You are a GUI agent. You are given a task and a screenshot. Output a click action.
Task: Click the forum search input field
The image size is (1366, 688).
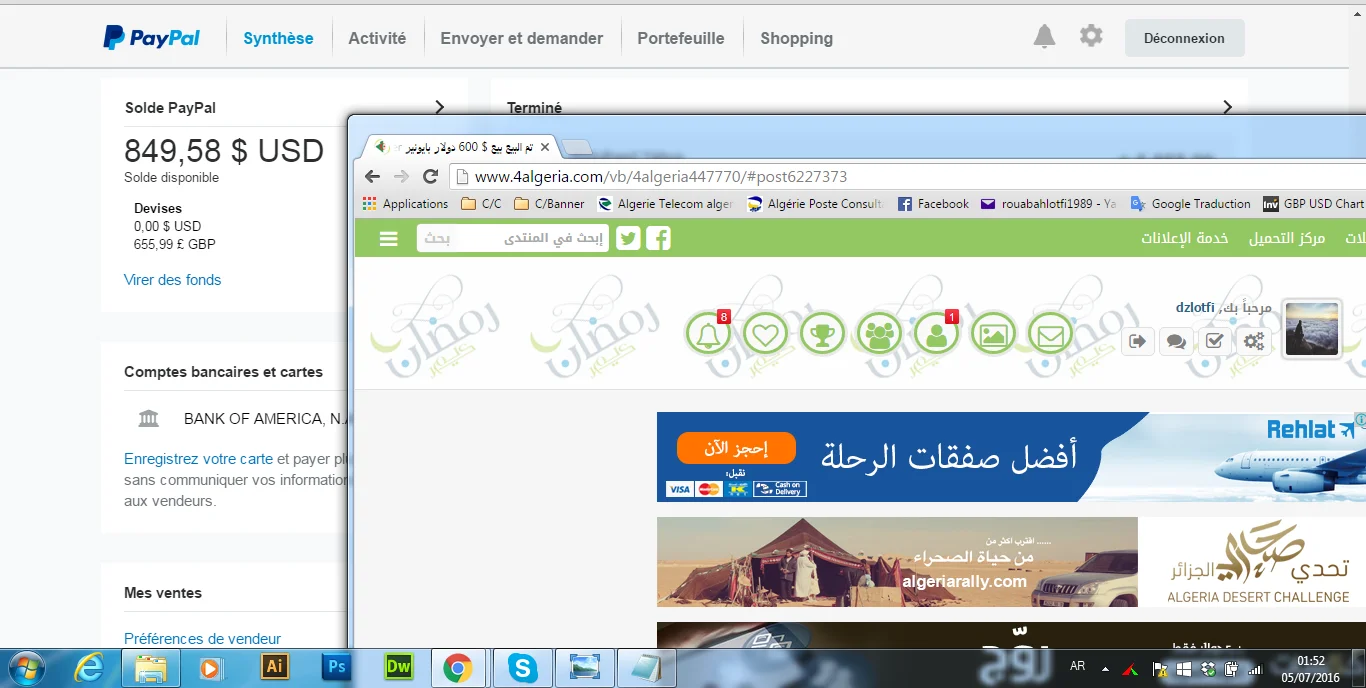(512, 238)
